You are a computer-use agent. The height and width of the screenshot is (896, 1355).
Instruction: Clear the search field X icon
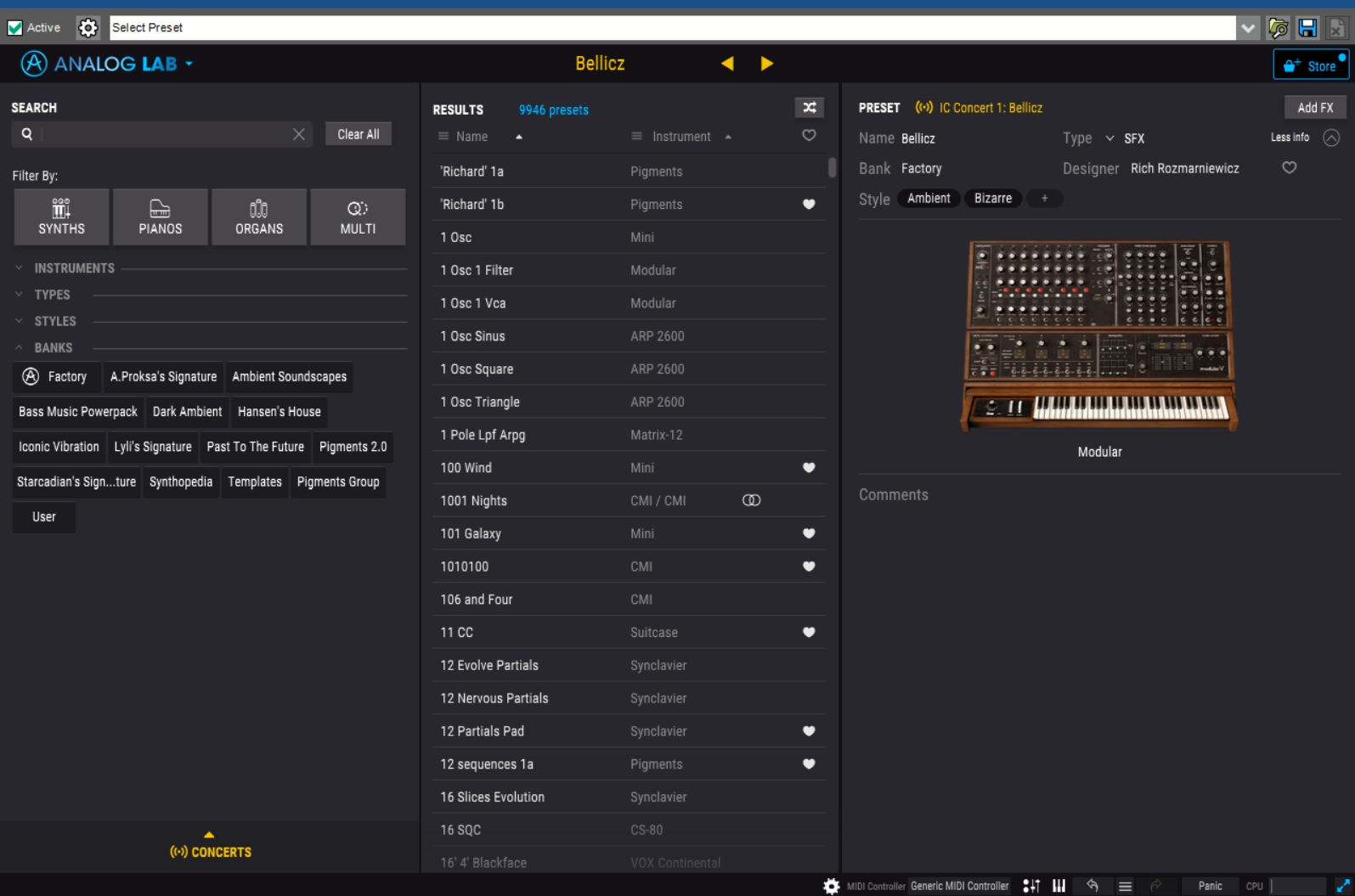299,134
